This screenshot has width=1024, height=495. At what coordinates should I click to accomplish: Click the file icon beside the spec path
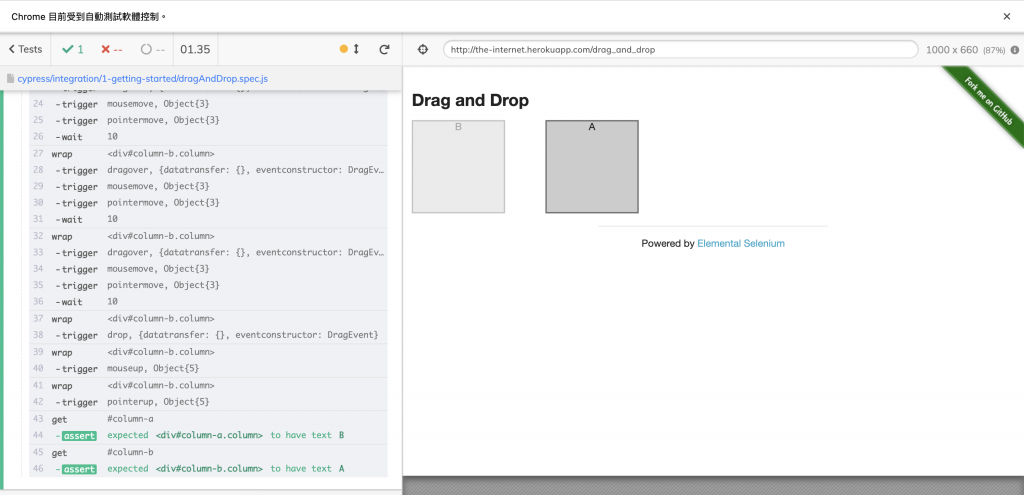tap(10, 78)
